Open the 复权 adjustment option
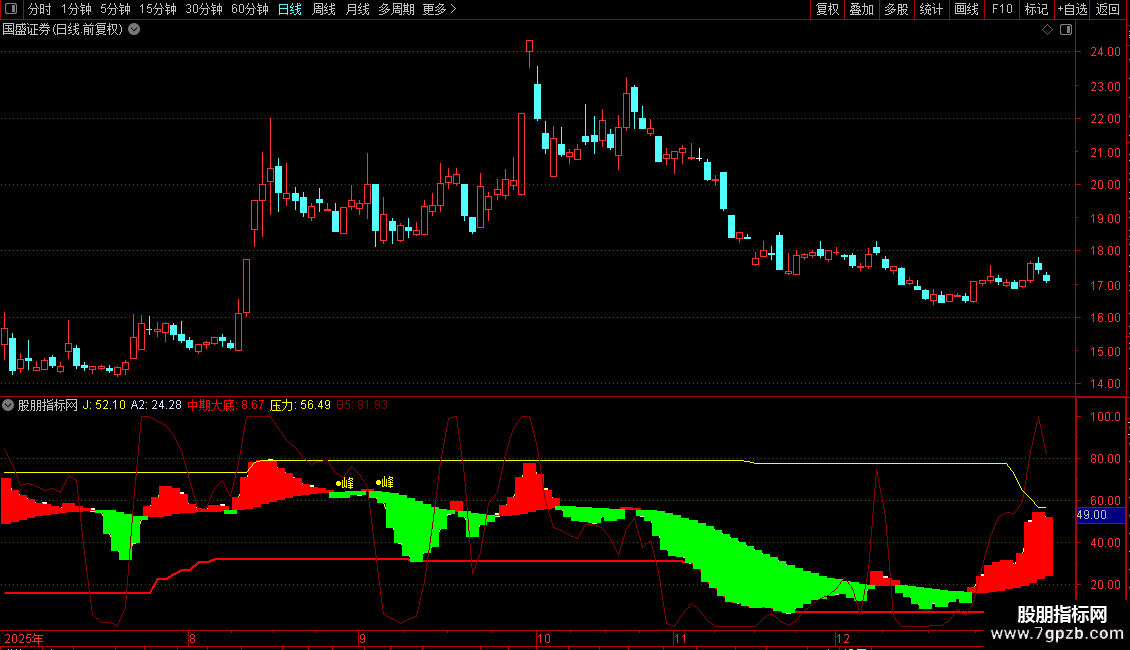Screen dimensions: 1130x650 click(x=827, y=9)
